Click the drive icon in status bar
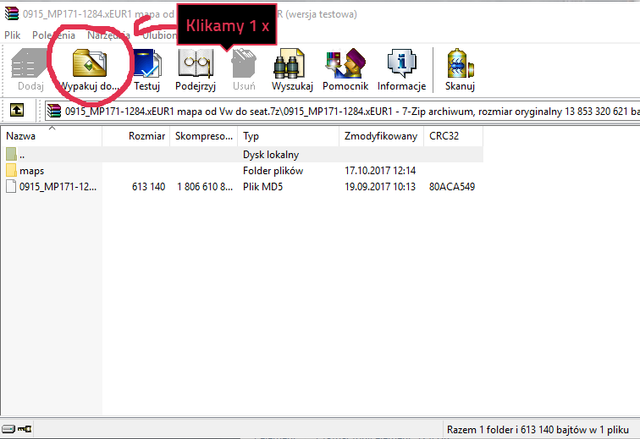Screen dimensions: 640x439 tap(8, 429)
